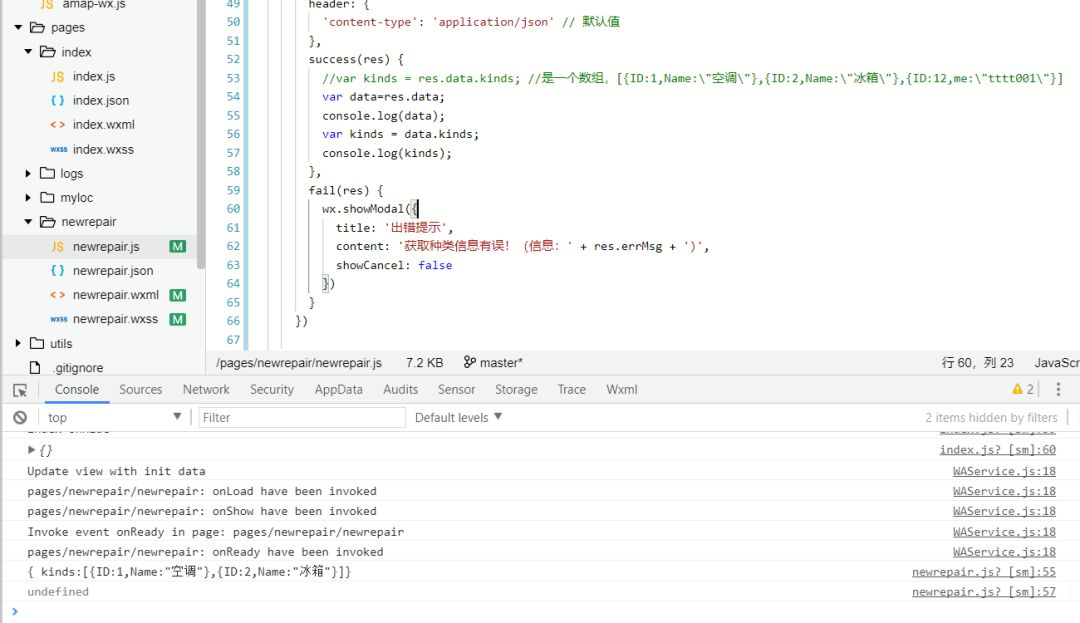Click the file tree vertical scrollbar
The image size is (1080, 623).
[x=200, y=134]
